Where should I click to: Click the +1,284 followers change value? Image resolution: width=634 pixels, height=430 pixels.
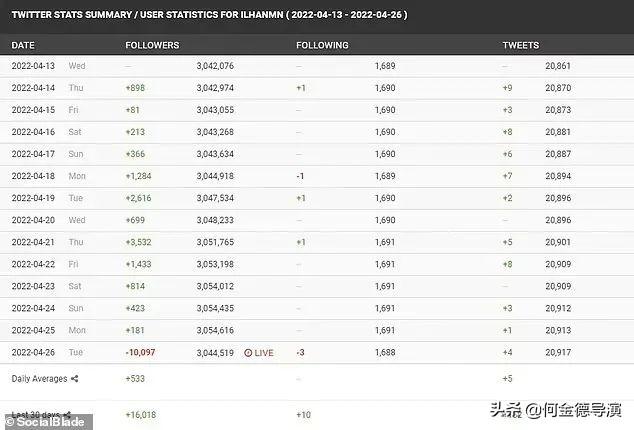pyautogui.click(x=138, y=176)
